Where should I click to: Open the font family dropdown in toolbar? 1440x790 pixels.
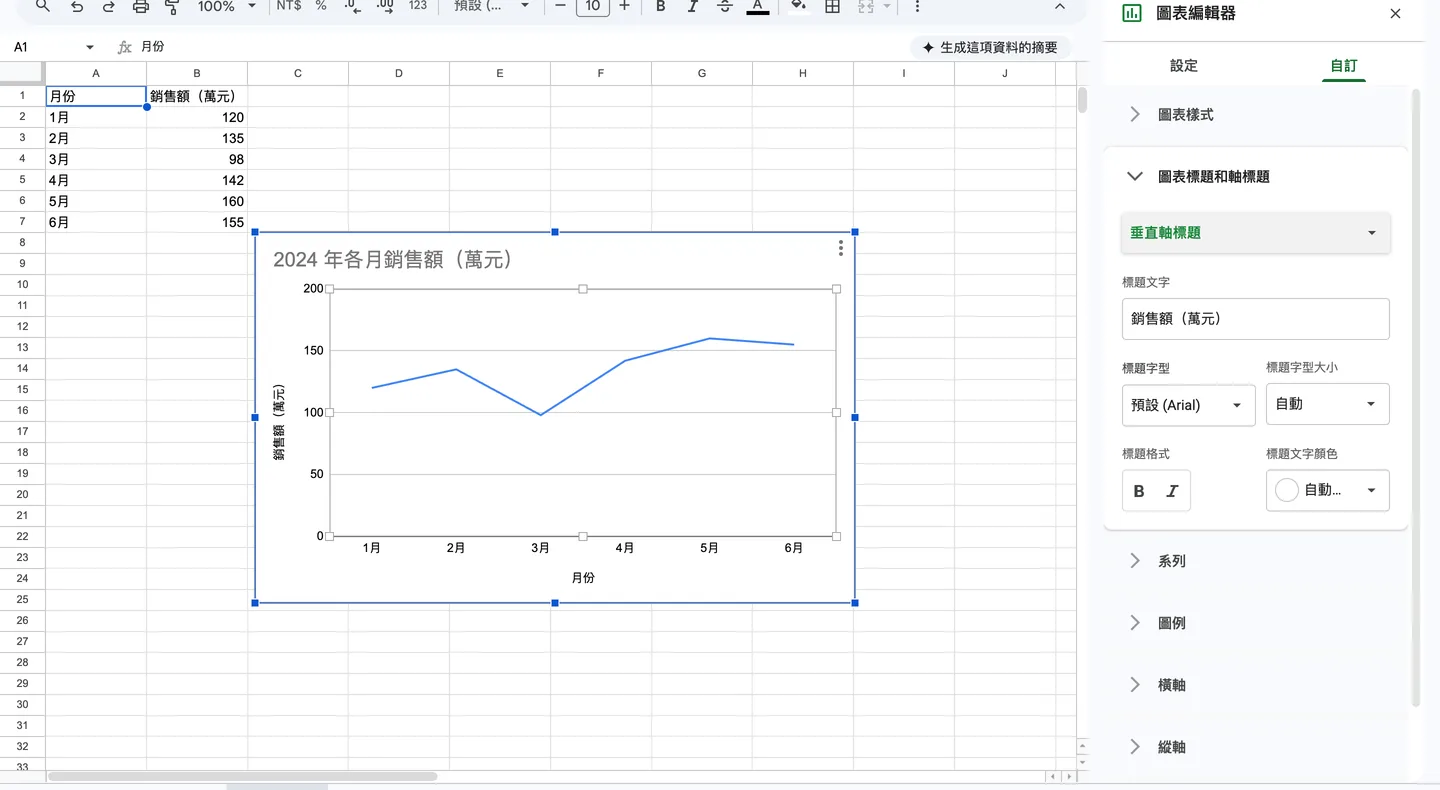pyautogui.click(x=491, y=7)
